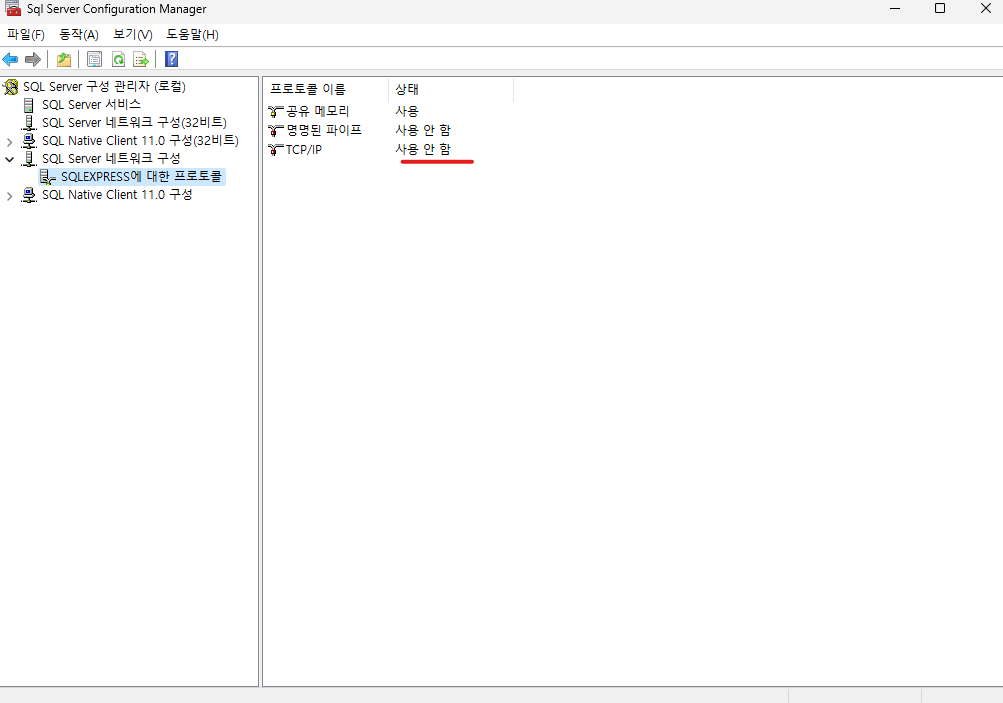The height and width of the screenshot is (703, 1003).
Task: Click the Properties toolbar icon
Action: click(x=95, y=59)
